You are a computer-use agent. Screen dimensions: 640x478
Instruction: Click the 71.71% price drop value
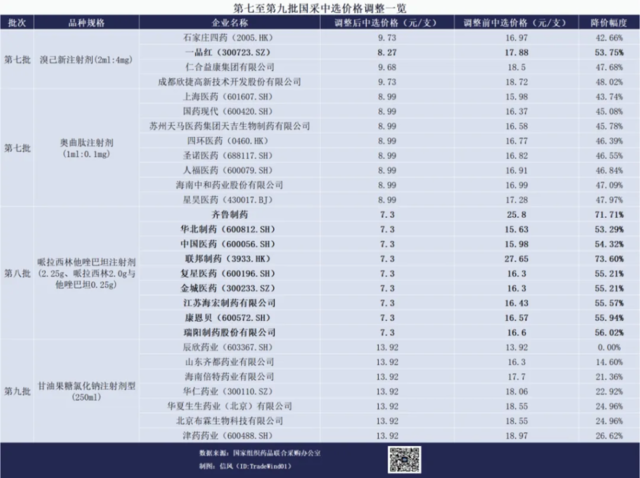point(609,214)
